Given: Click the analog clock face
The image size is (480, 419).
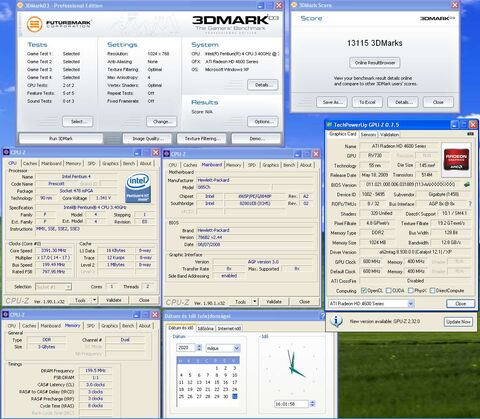Looking at the screenshot, I should click(292, 369).
